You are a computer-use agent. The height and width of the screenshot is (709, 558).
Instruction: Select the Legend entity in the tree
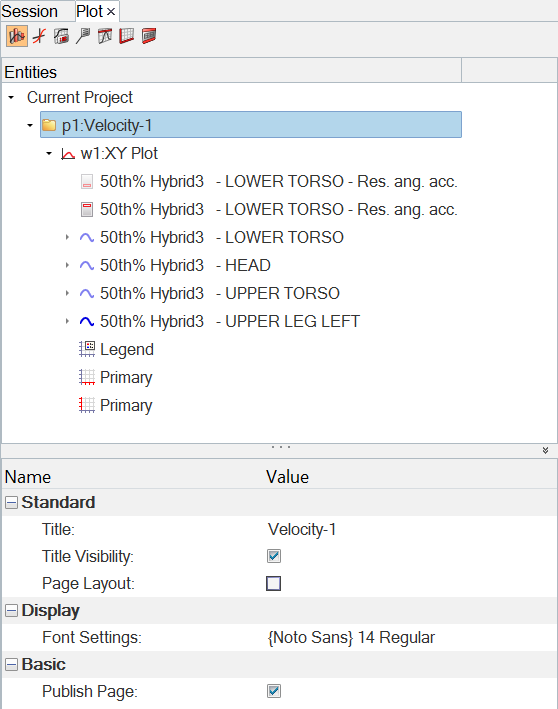pos(127,350)
